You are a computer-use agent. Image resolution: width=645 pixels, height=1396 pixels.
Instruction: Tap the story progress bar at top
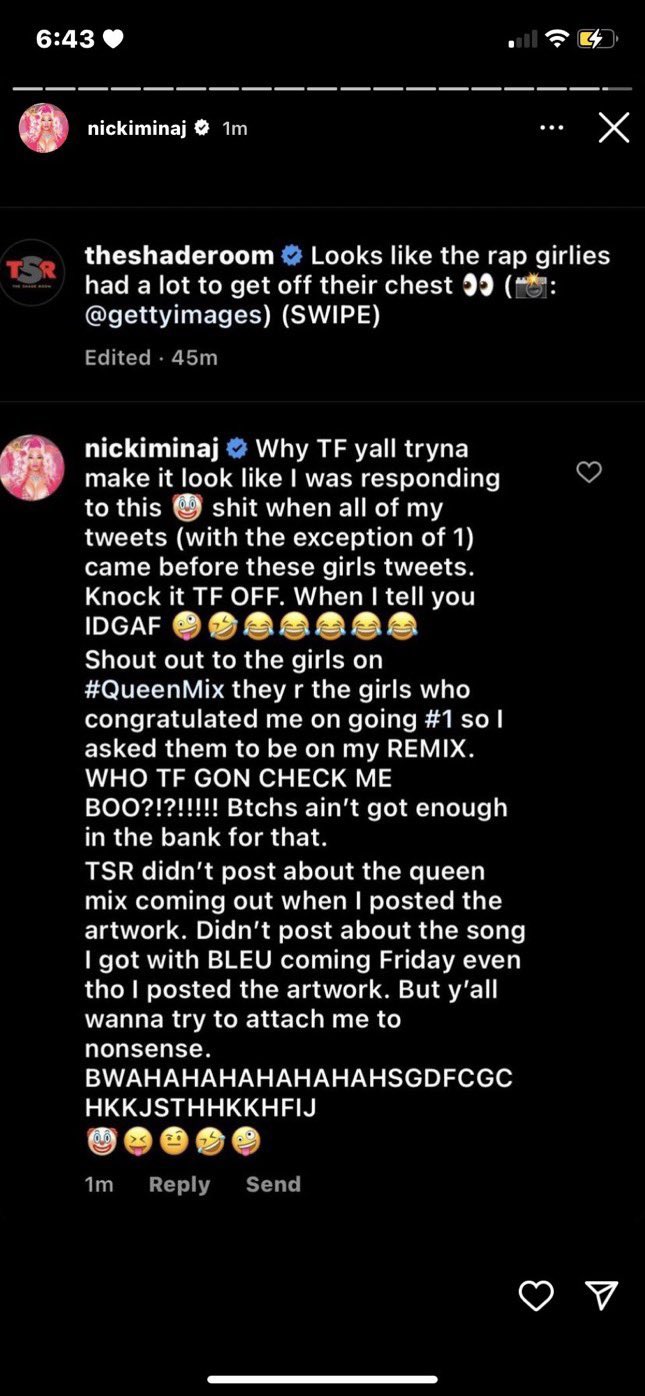click(322, 87)
